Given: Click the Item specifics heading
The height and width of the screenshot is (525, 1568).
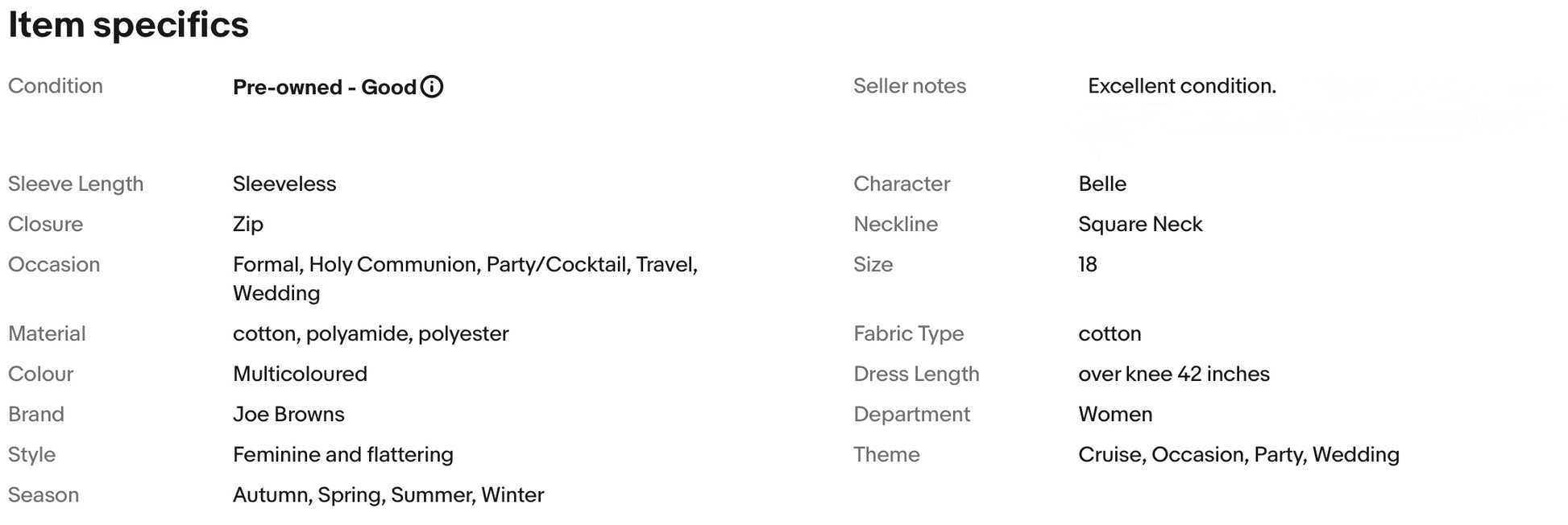Looking at the screenshot, I should coord(128,25).
